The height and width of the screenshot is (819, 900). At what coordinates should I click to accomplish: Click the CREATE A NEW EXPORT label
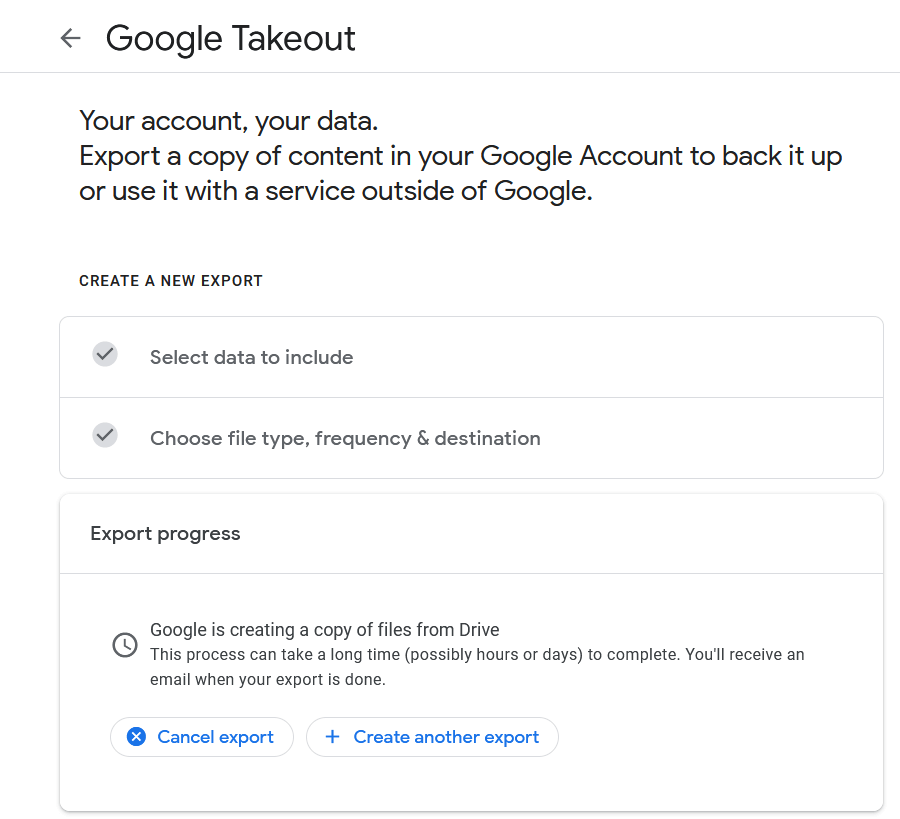[171, 281]
